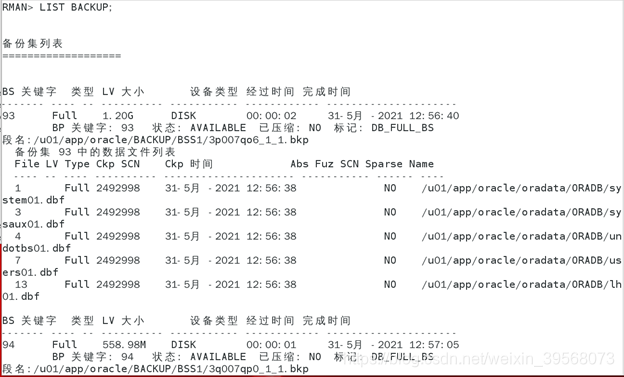Select backup set key '93' in first row
This screenshot has width=624, height=377.
[9, 116]
